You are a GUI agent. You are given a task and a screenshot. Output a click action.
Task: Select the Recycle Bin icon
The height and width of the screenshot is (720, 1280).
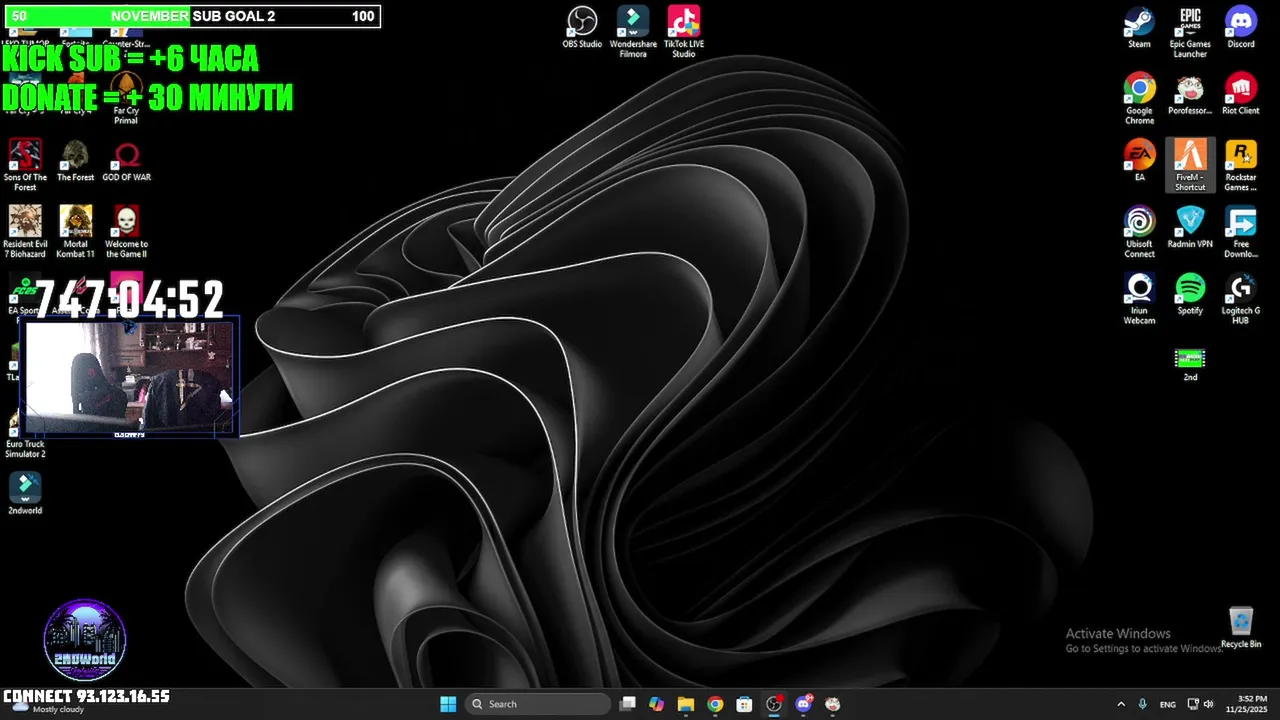click(1241, 627)
